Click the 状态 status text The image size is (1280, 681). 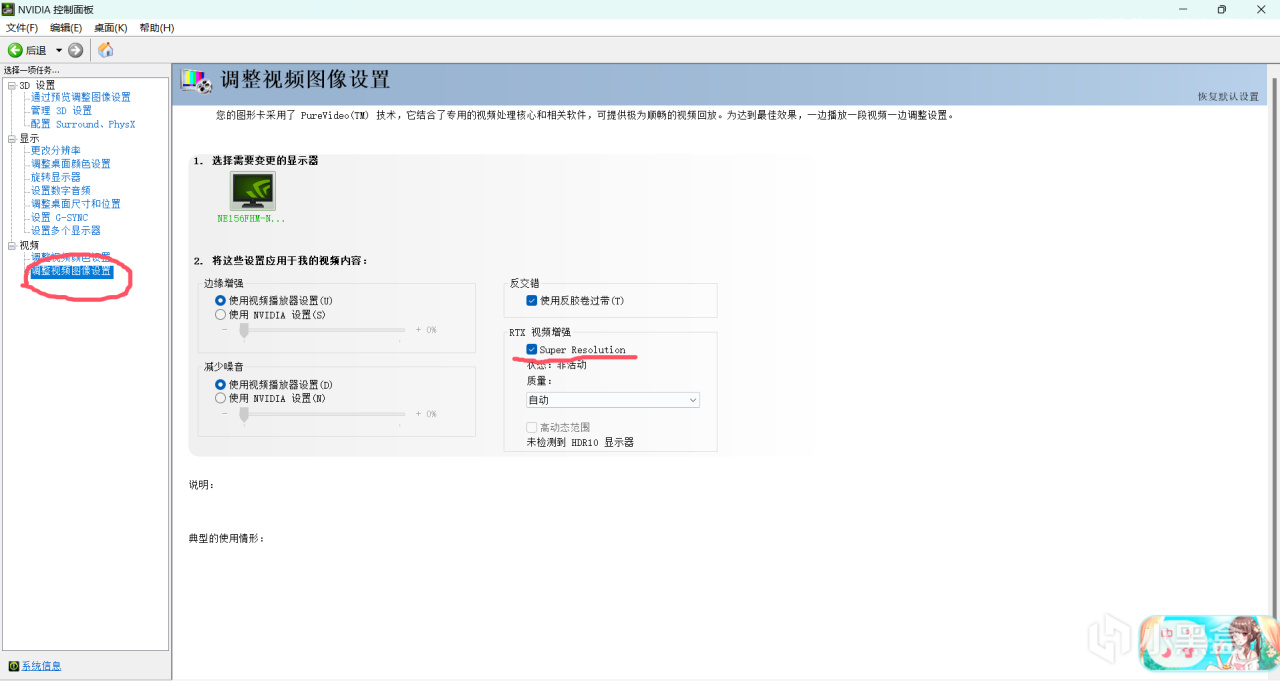coord(557,365)
